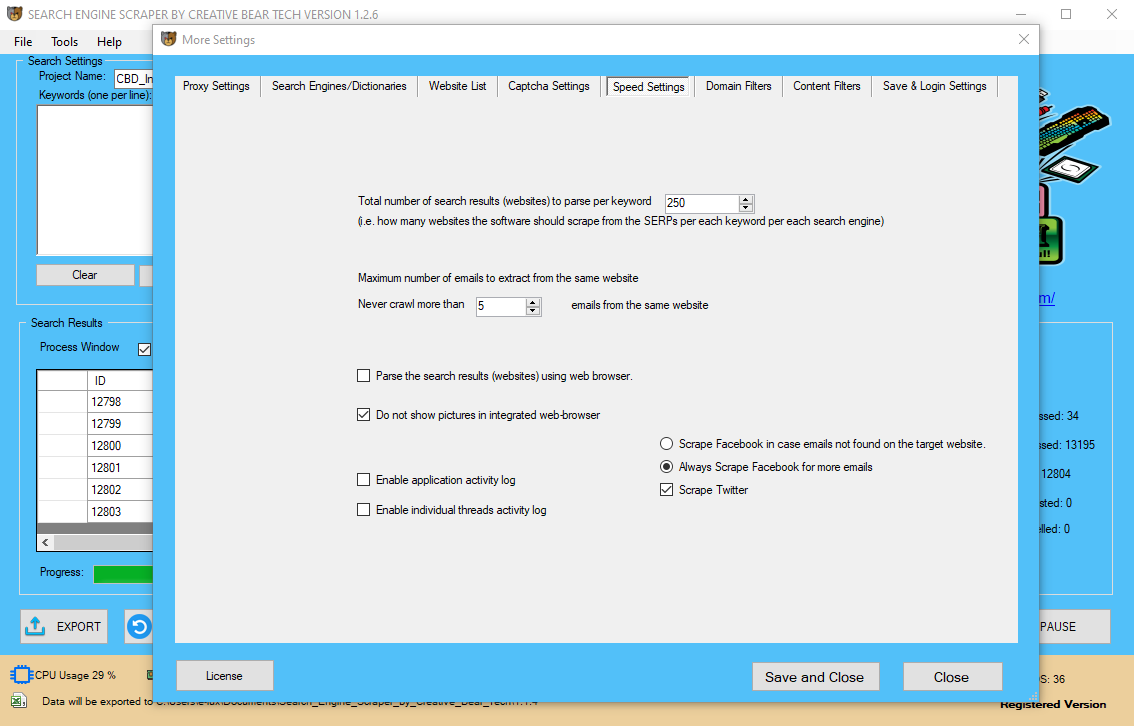1134x726 pixels.
Task: Increase maximum emails per website value
Action: 533,302
